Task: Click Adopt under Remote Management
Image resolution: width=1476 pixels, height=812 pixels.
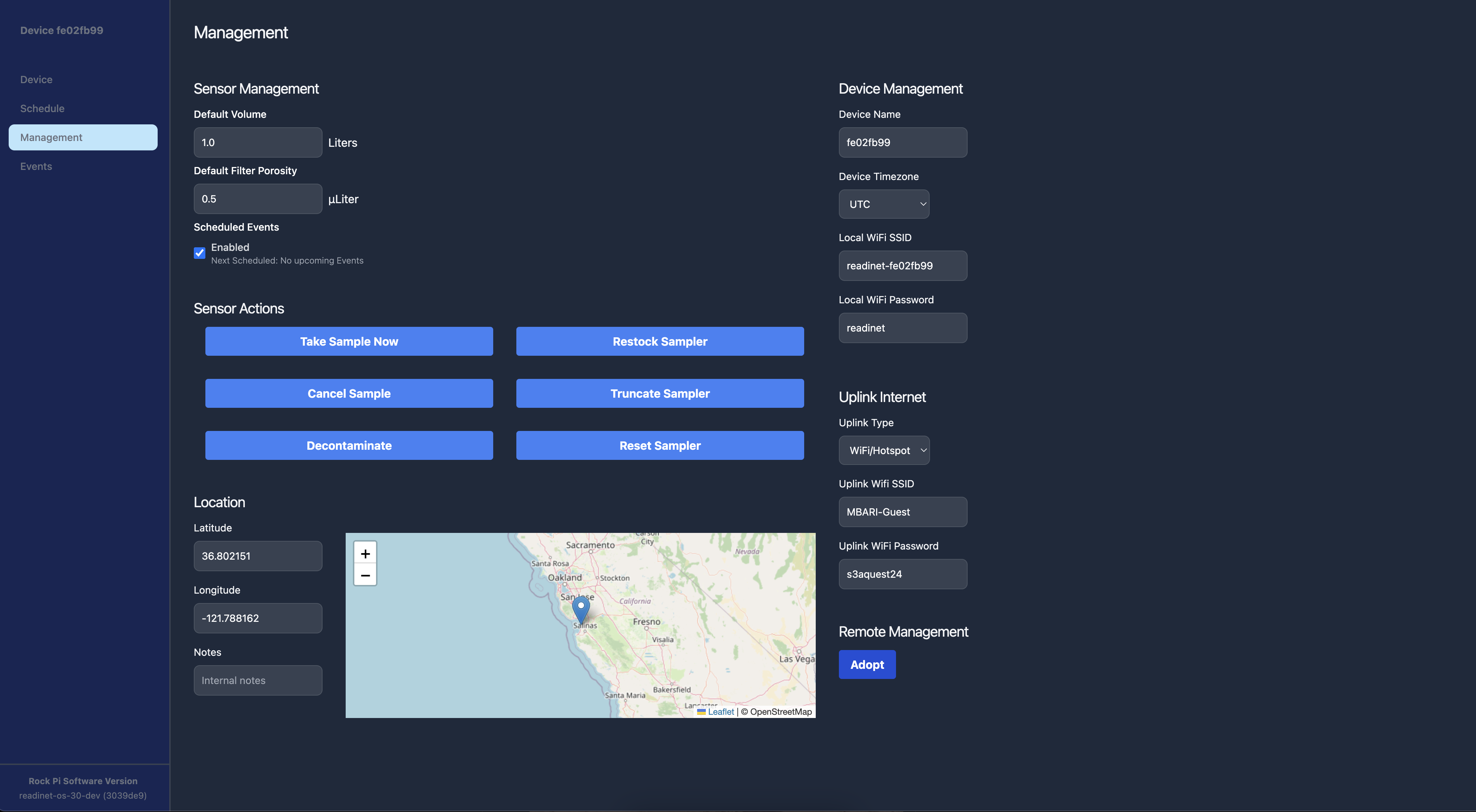Action: point(867,665)
